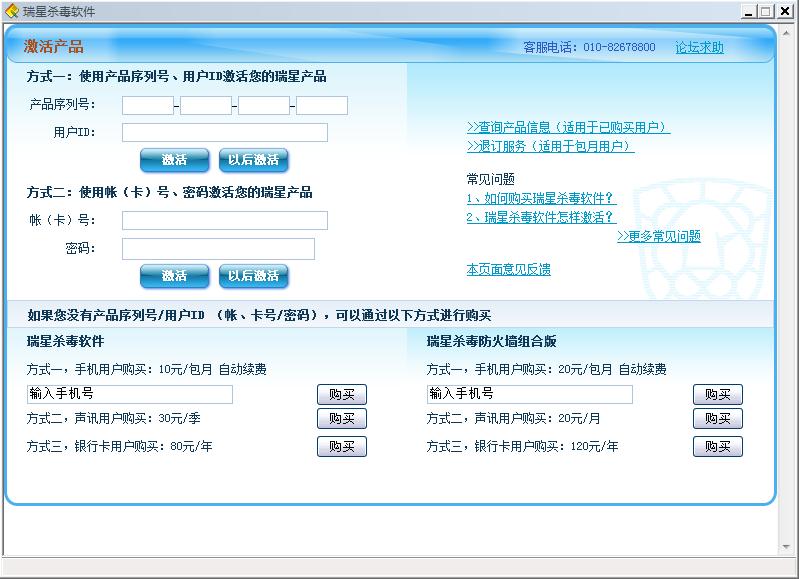Click text 方式三，银行卡用户购买：80元/年
Screen dimensions: 799x579
119,446
